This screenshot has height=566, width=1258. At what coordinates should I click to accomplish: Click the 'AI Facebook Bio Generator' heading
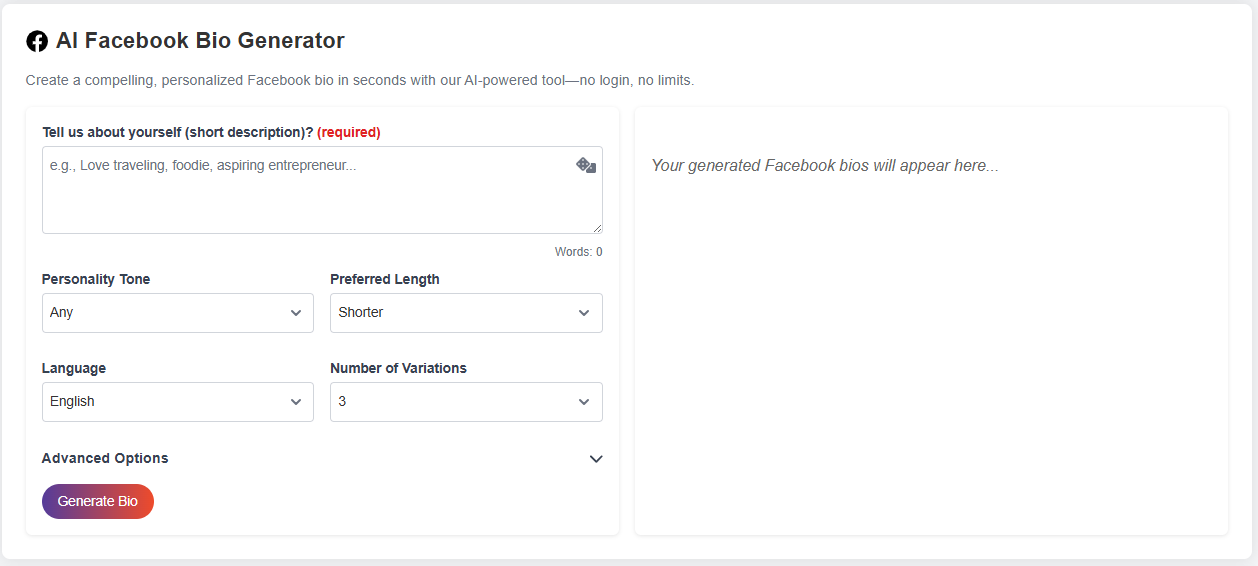coord(200,41)
